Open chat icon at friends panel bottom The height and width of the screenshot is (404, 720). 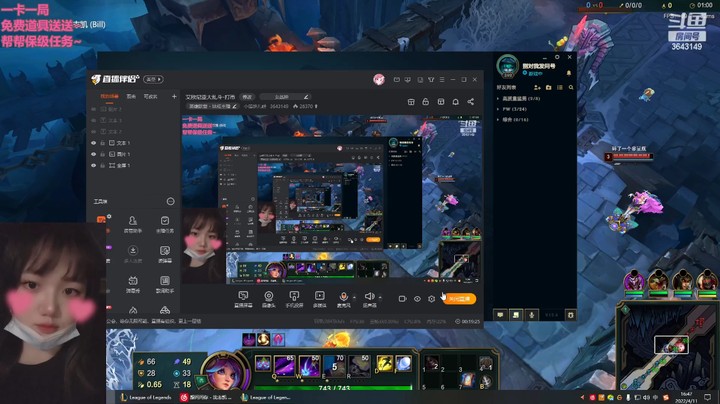pyautogui.click(x=500, y=315)
